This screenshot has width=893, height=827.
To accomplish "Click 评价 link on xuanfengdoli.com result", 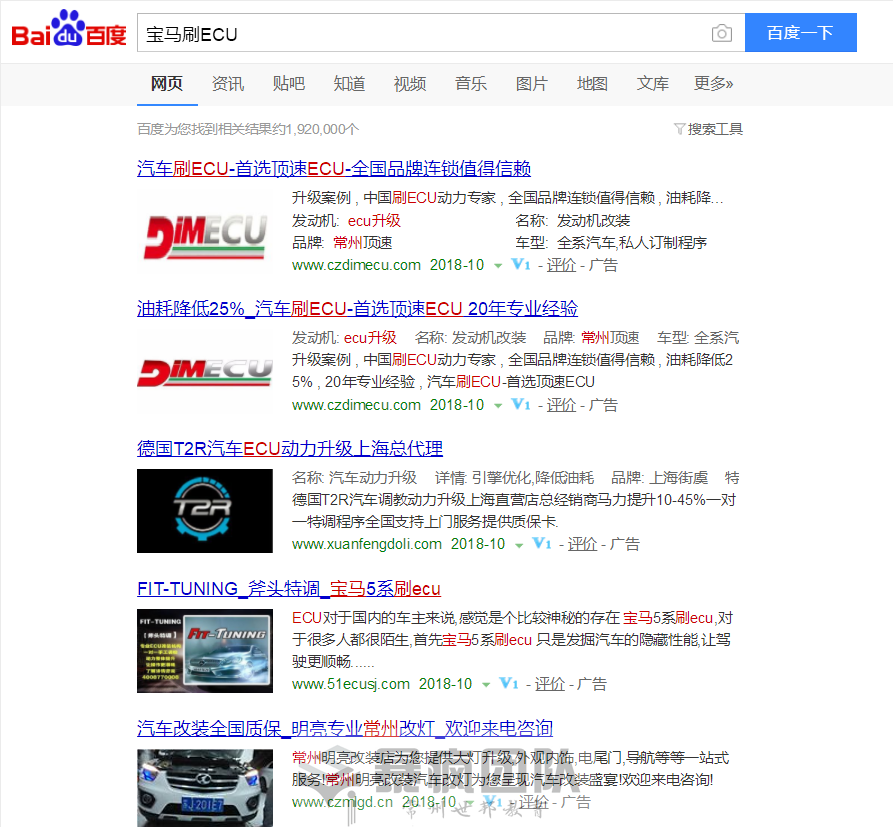I will 582,544.
